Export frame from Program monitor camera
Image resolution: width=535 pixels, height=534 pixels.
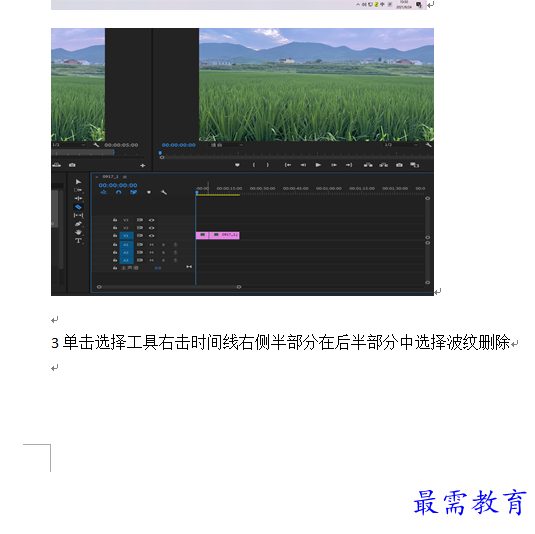click(399, 165)
